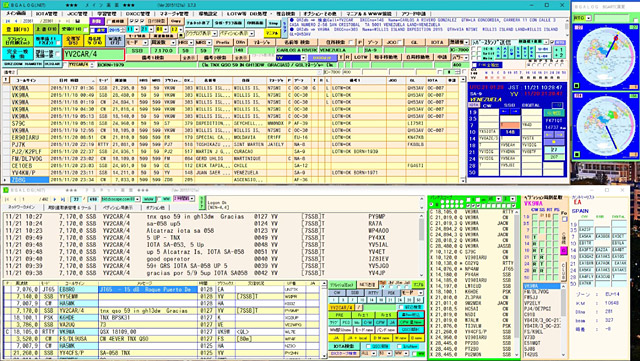640x361 pixels.
Task: Adjust the 2015 year stepper
Action: (x=124, y=29)
